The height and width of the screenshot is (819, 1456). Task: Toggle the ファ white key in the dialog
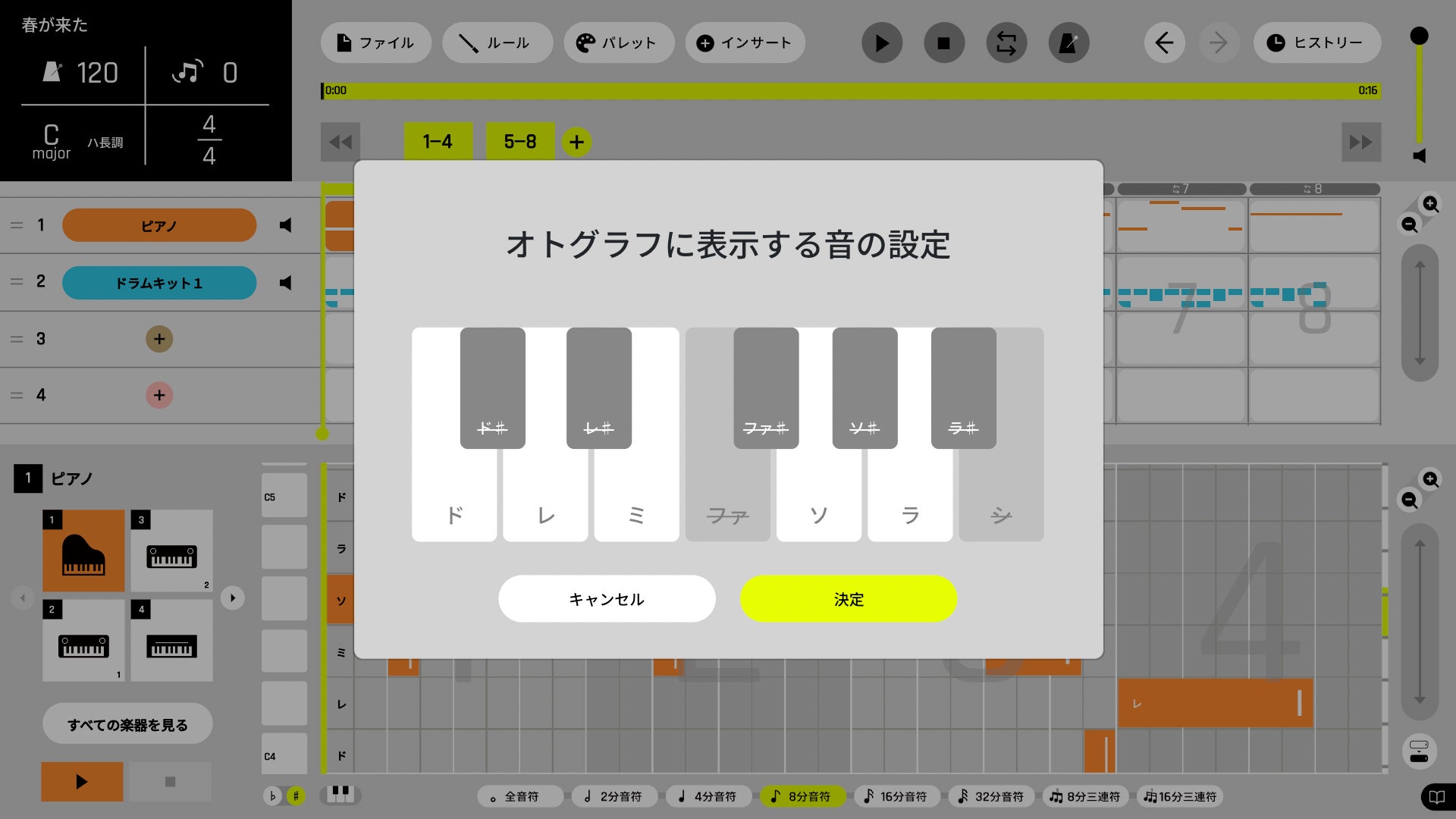point(726,500)
